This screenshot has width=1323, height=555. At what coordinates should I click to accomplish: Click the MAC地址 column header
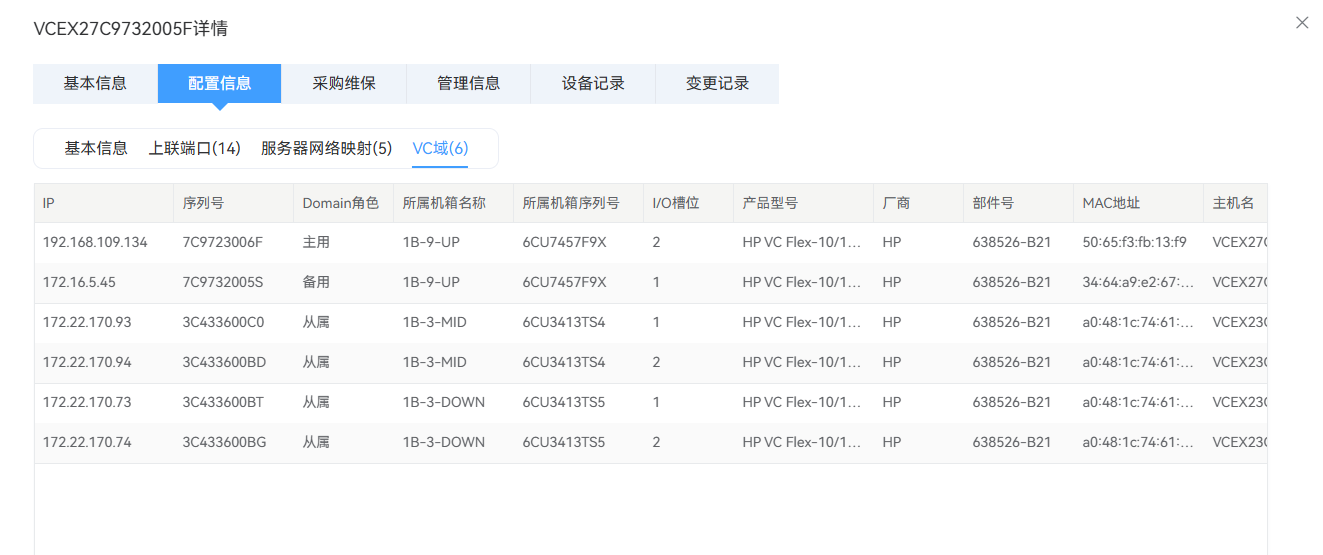tap(1138, 203)
